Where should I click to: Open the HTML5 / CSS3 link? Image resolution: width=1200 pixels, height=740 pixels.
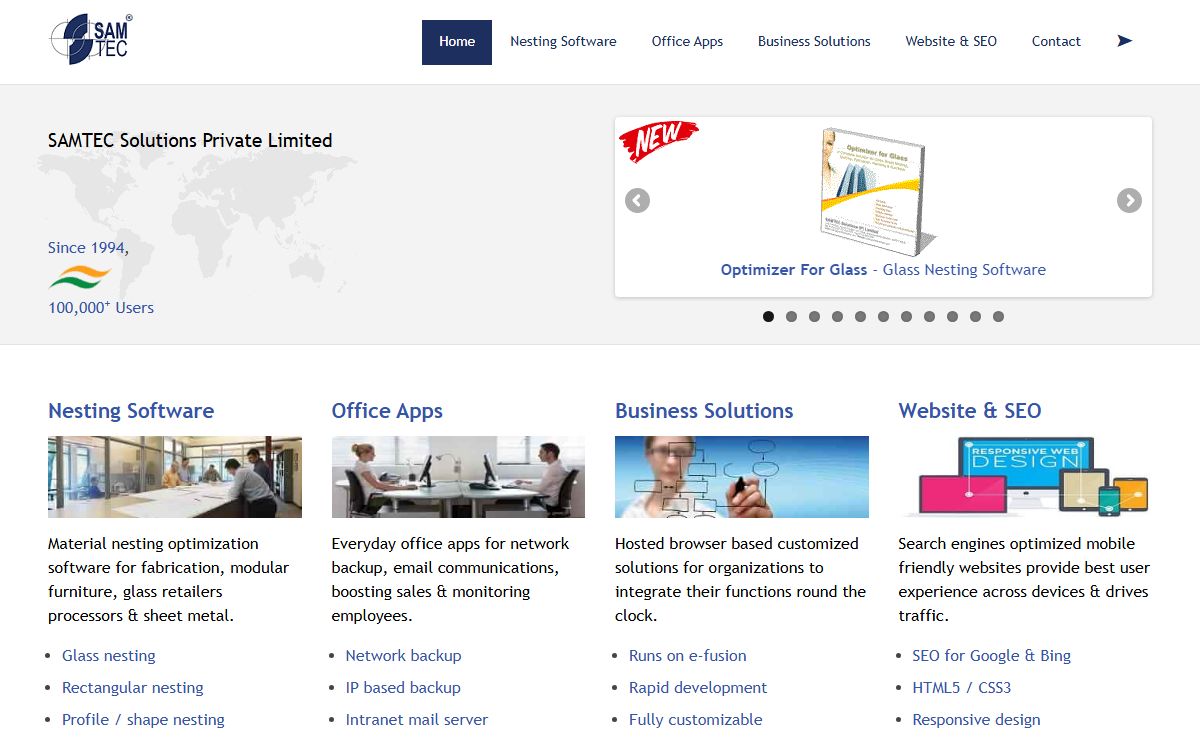point(961,688)
